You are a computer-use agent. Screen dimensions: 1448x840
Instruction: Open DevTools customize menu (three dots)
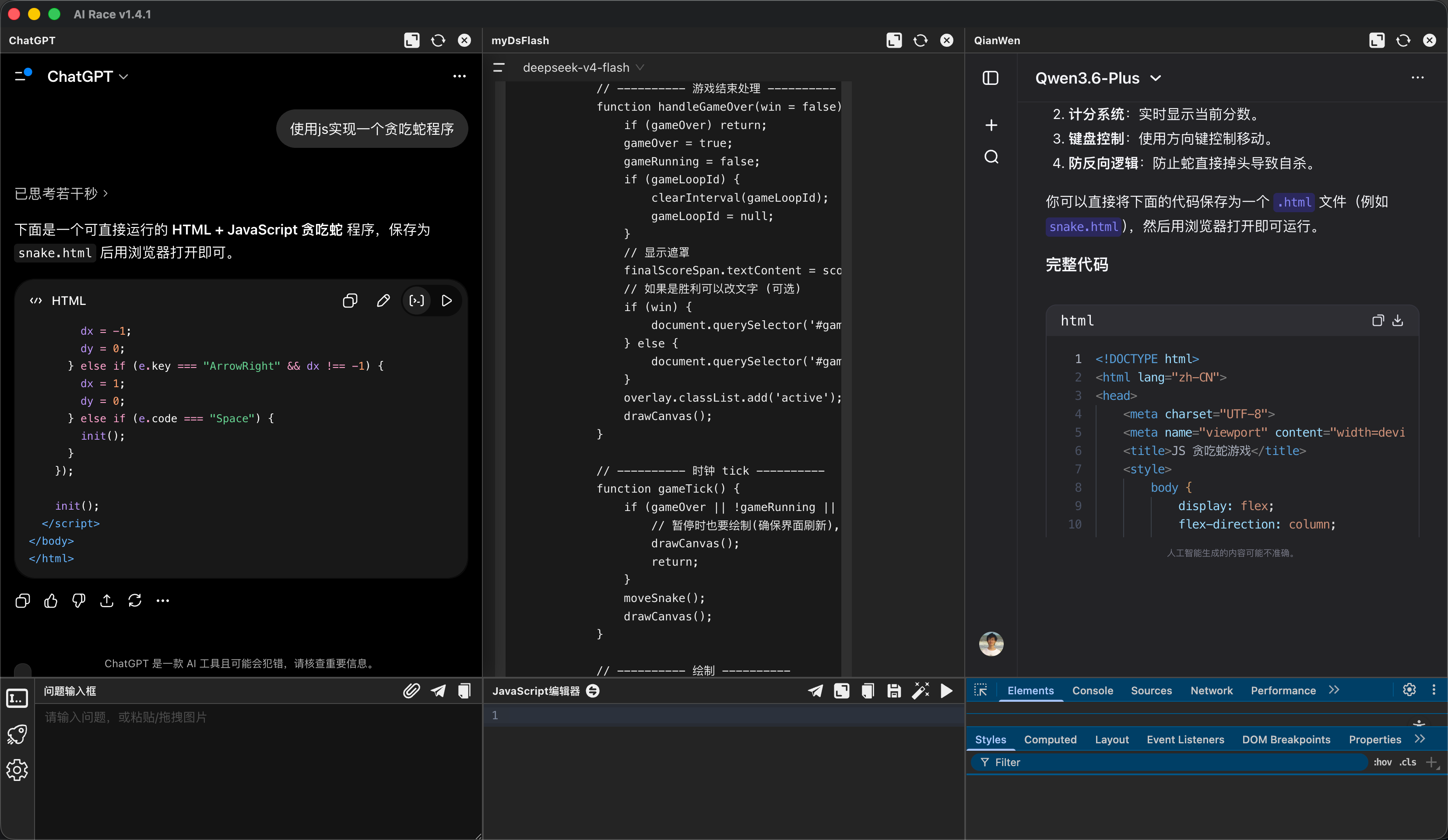[x=1434, y=689]
